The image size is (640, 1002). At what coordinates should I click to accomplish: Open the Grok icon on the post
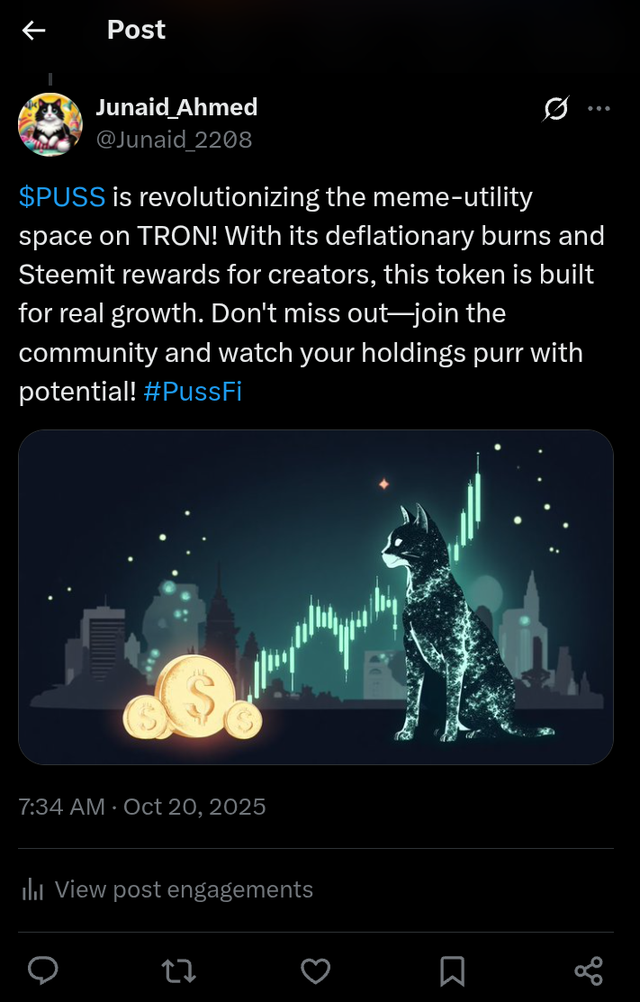[x=556, y=108]
